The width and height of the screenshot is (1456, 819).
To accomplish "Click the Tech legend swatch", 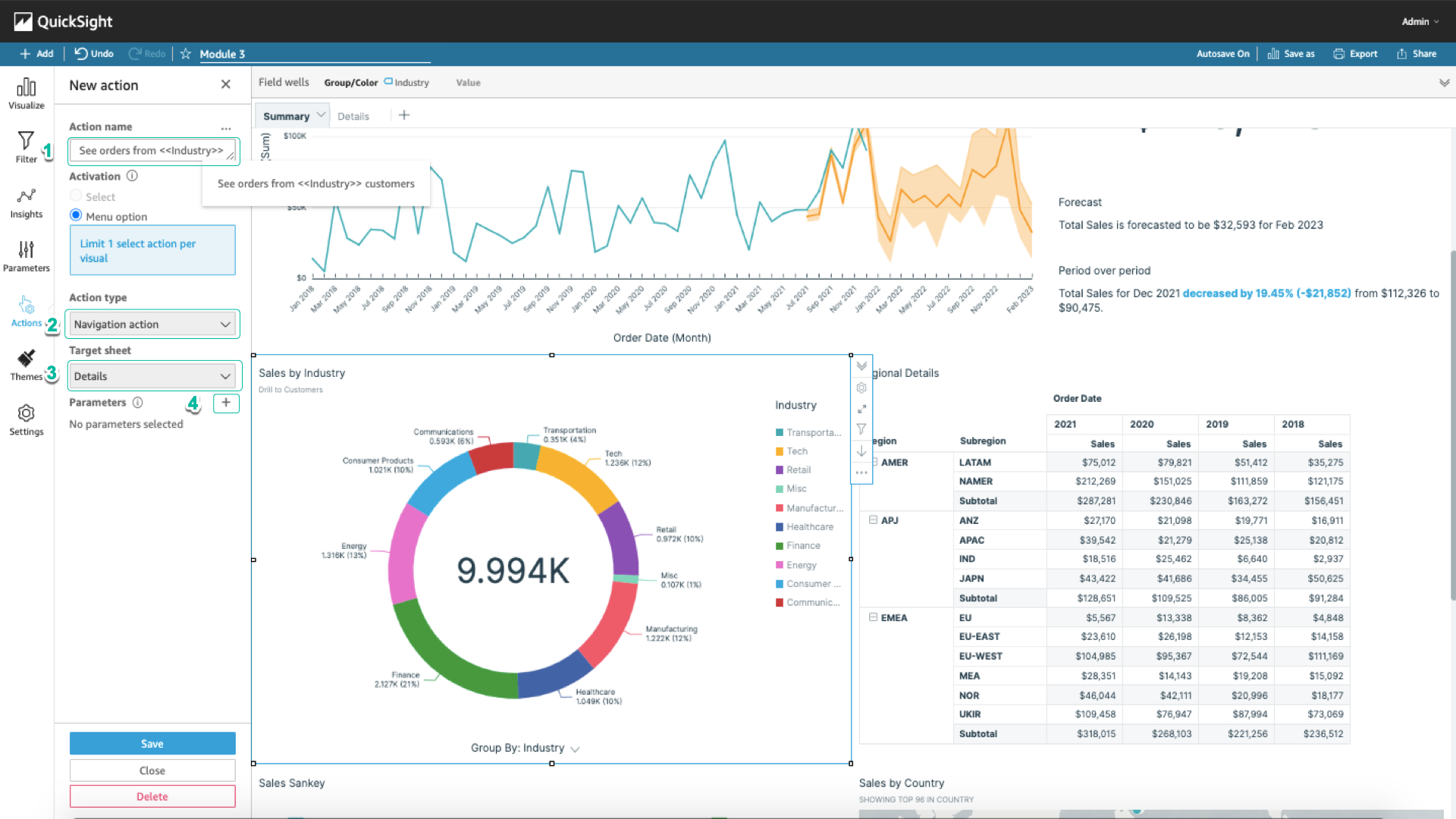I will click(779, 451).
